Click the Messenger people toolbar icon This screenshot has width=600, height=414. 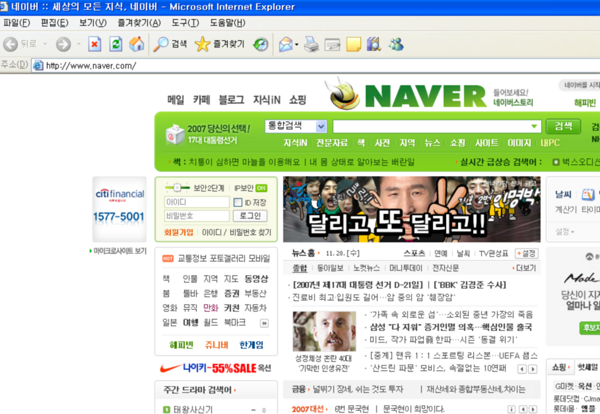click(396, 44)
